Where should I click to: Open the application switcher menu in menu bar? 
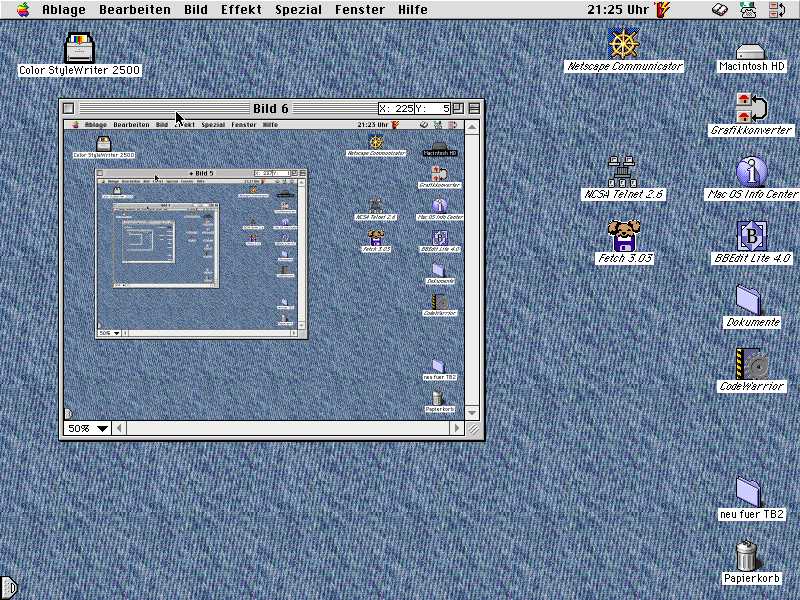pyautogui.click(x=776, y=10)
